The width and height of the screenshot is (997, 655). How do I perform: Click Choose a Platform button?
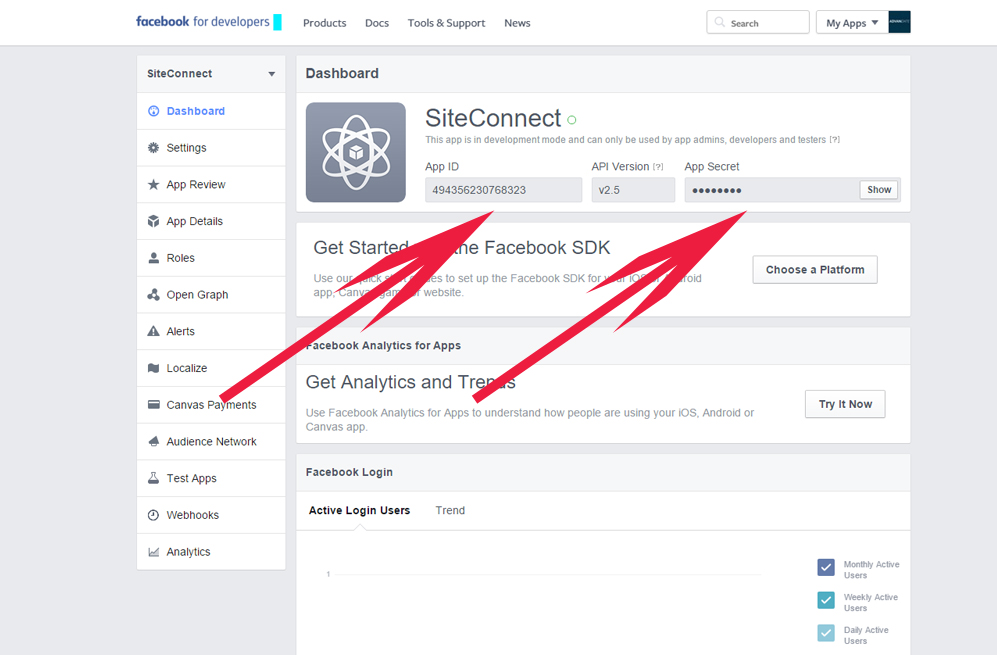click(x=815, y=270)
